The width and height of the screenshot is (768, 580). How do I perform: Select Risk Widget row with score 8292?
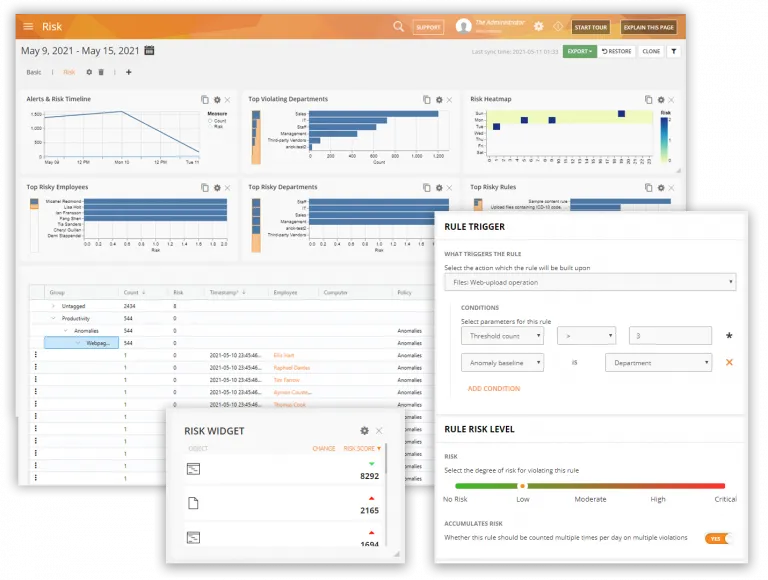284,469
